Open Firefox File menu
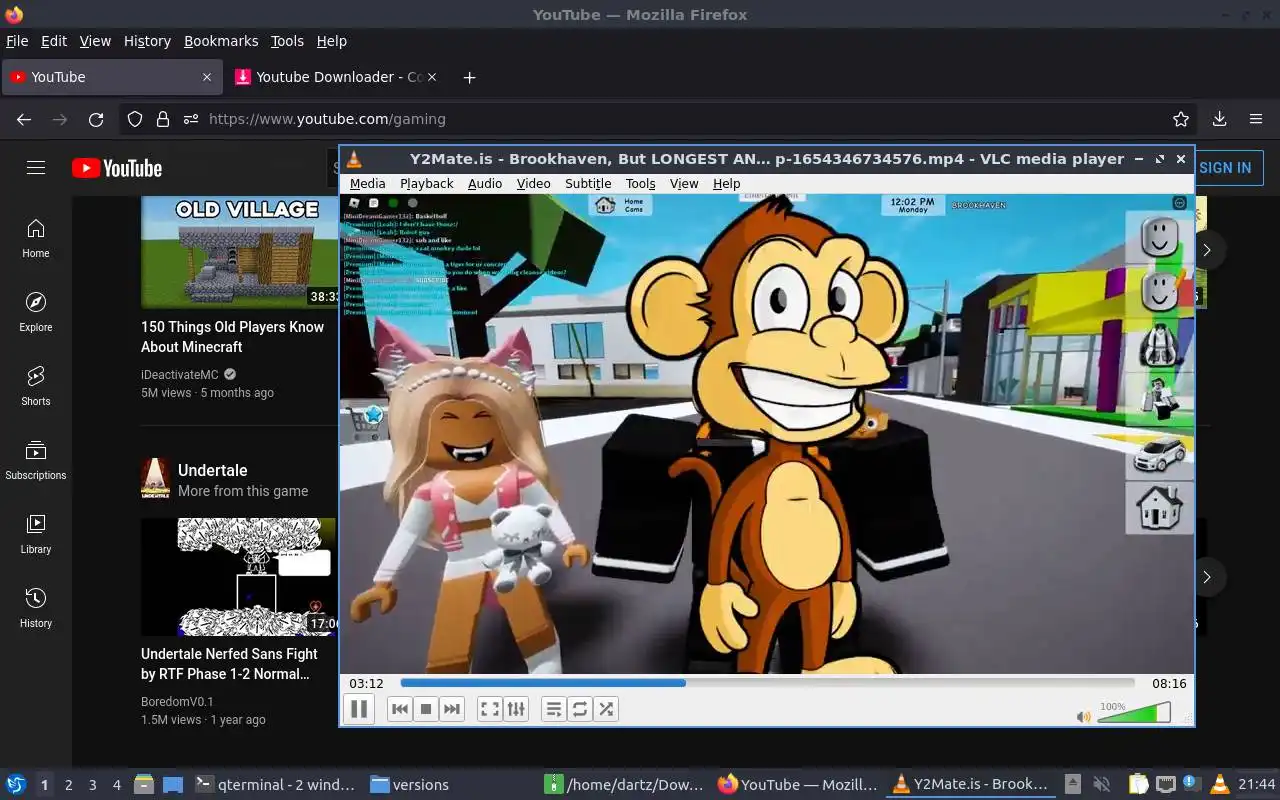Image resolution: width=1280 pixels, height=800 pixels. coord(17,41)
